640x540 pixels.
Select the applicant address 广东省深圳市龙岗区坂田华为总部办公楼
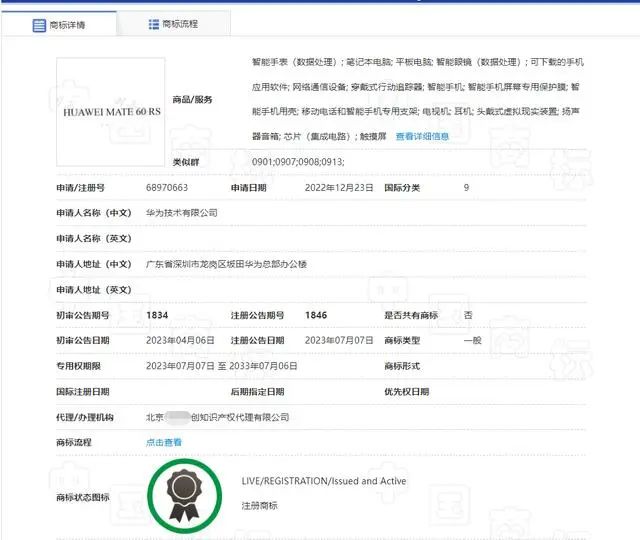click(x=226, y=264)
